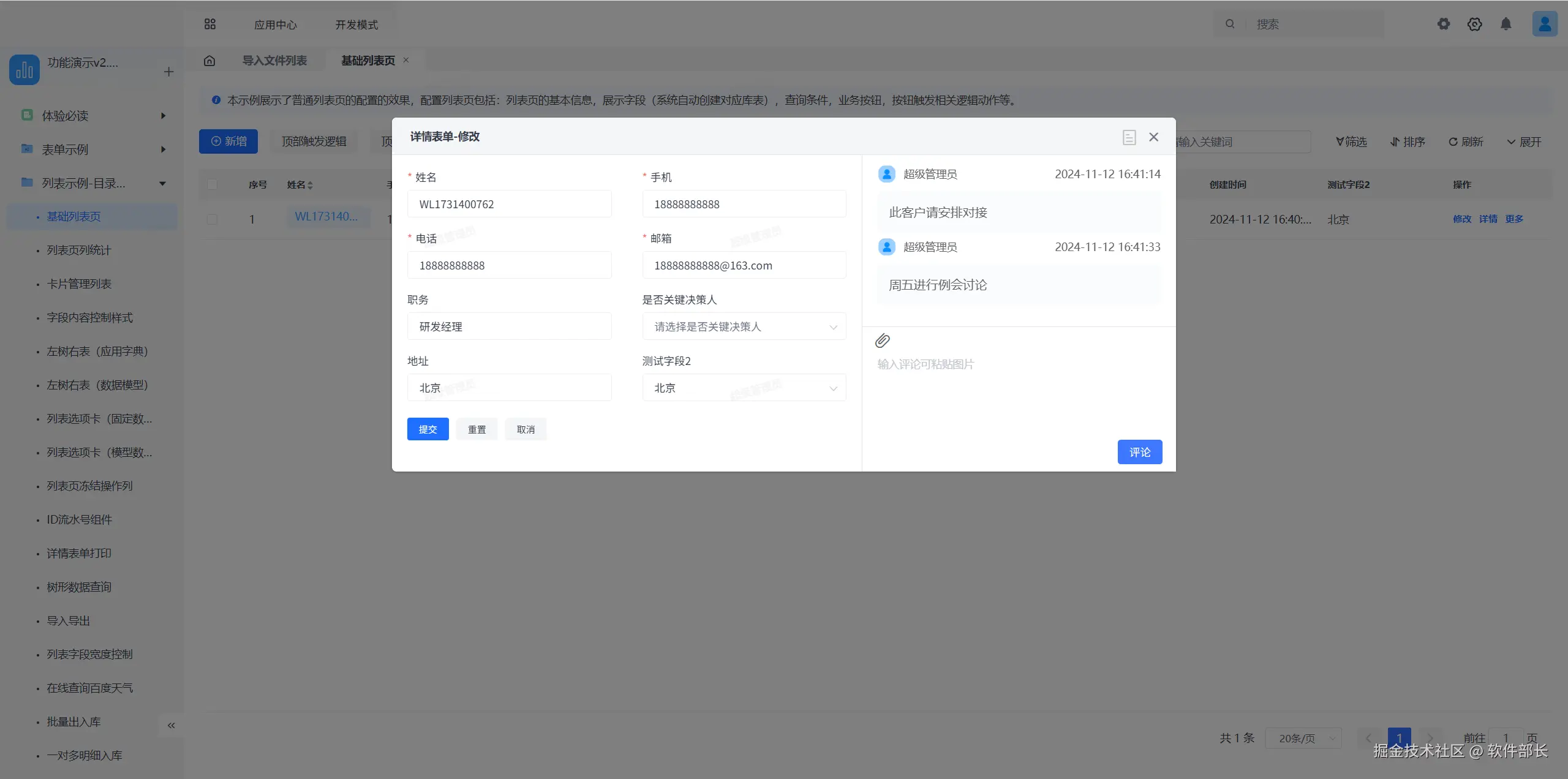
Task: Go to home icon tab
Action: click(x=209, y=61)
